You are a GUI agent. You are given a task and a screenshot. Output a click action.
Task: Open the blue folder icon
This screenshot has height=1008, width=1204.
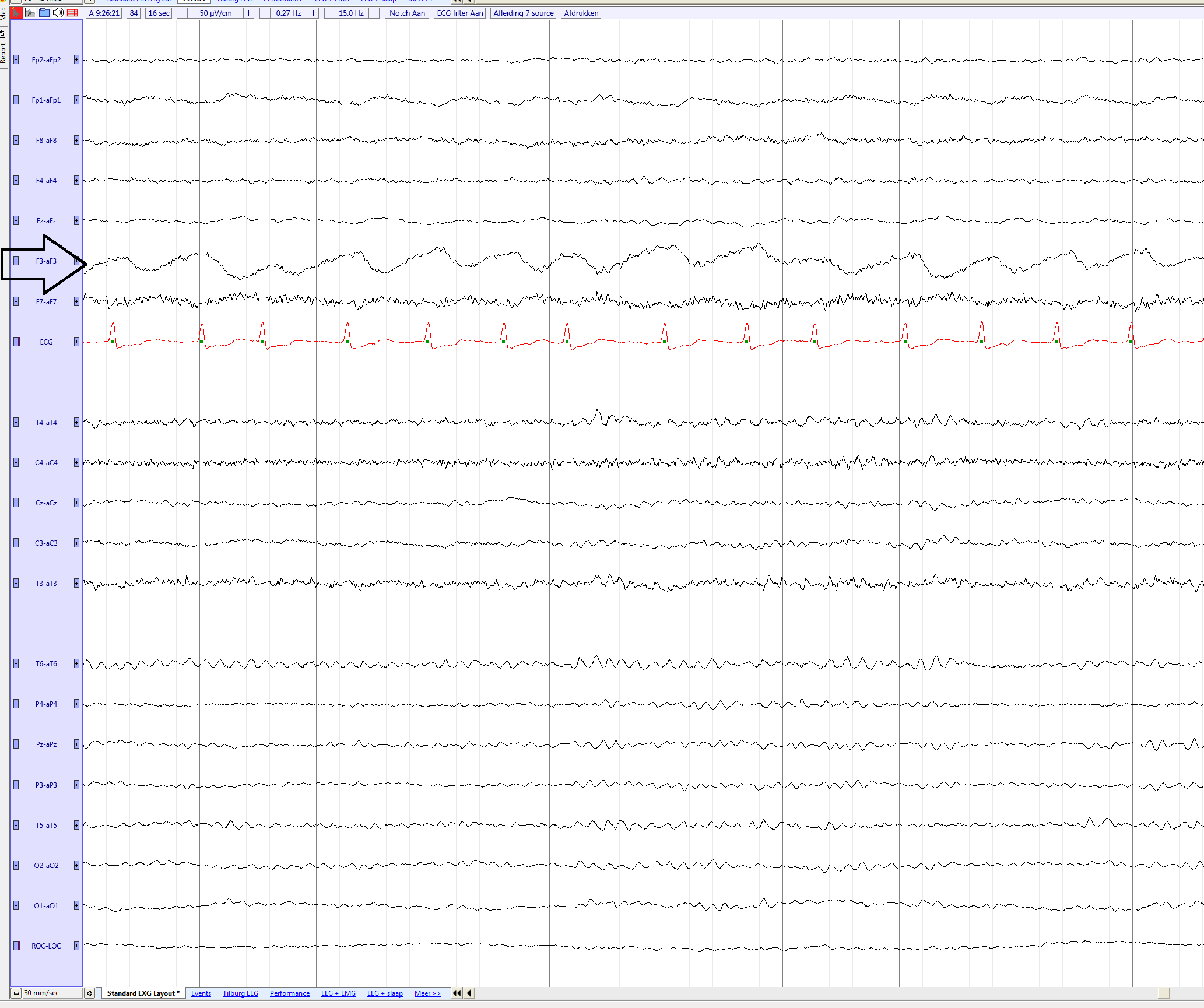tap(44, 13)
